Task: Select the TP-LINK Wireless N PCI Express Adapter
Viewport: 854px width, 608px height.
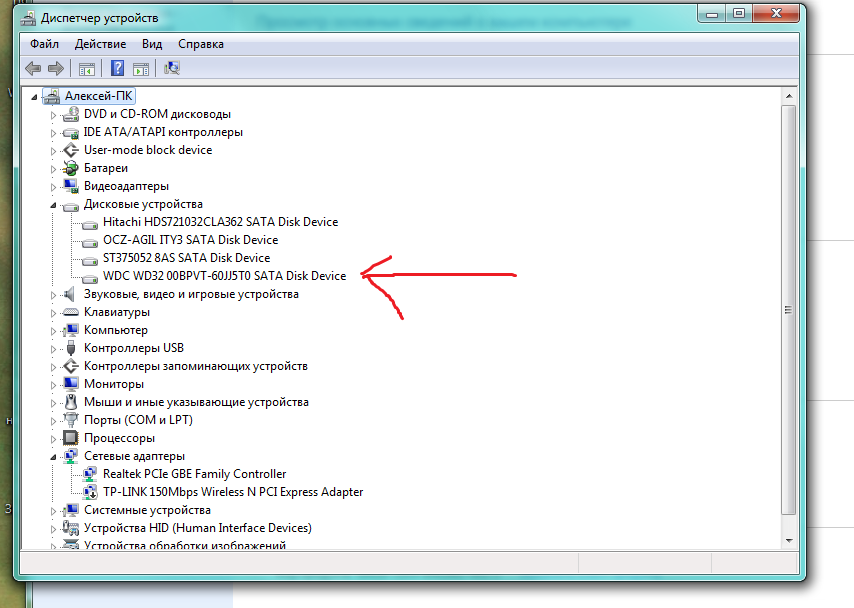Action: [232, 492]
